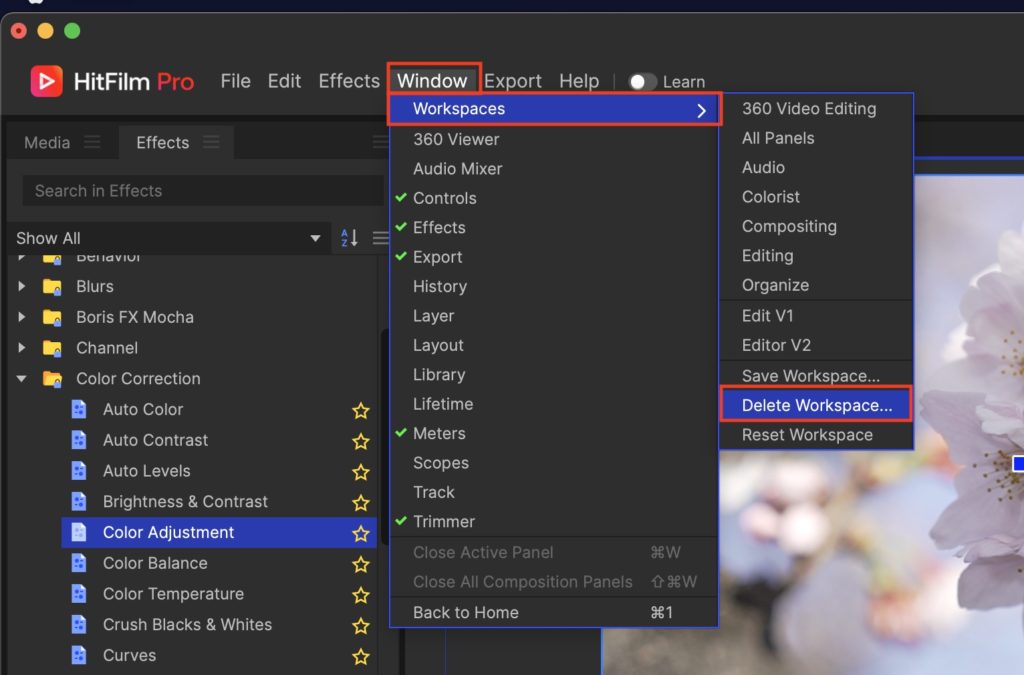Click the HitFilm Pro logo icon

pyautogui.click(x=46, y=81)
